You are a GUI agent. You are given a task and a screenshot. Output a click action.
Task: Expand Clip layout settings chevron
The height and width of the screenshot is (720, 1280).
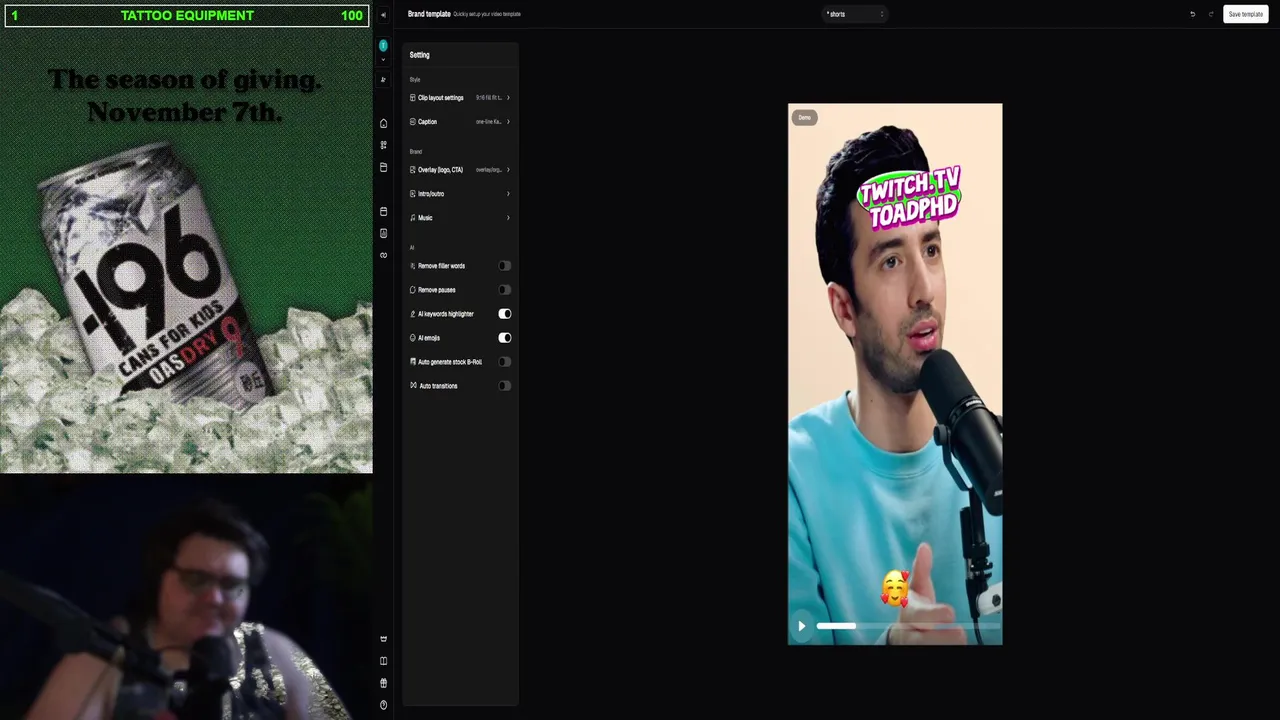click(508, 98)
